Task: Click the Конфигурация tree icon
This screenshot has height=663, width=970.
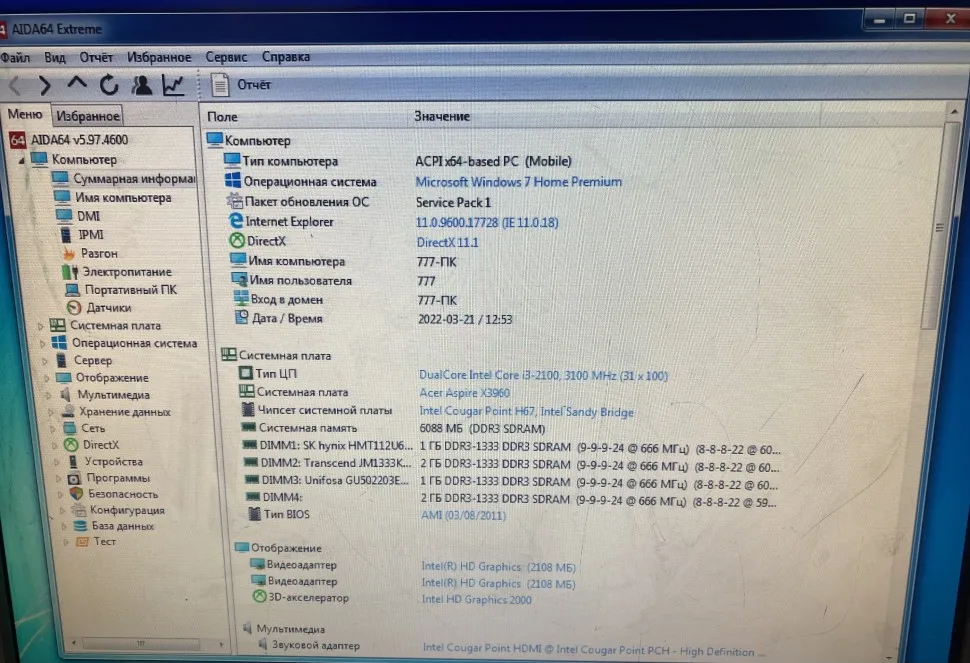Action: click(79, 510)
